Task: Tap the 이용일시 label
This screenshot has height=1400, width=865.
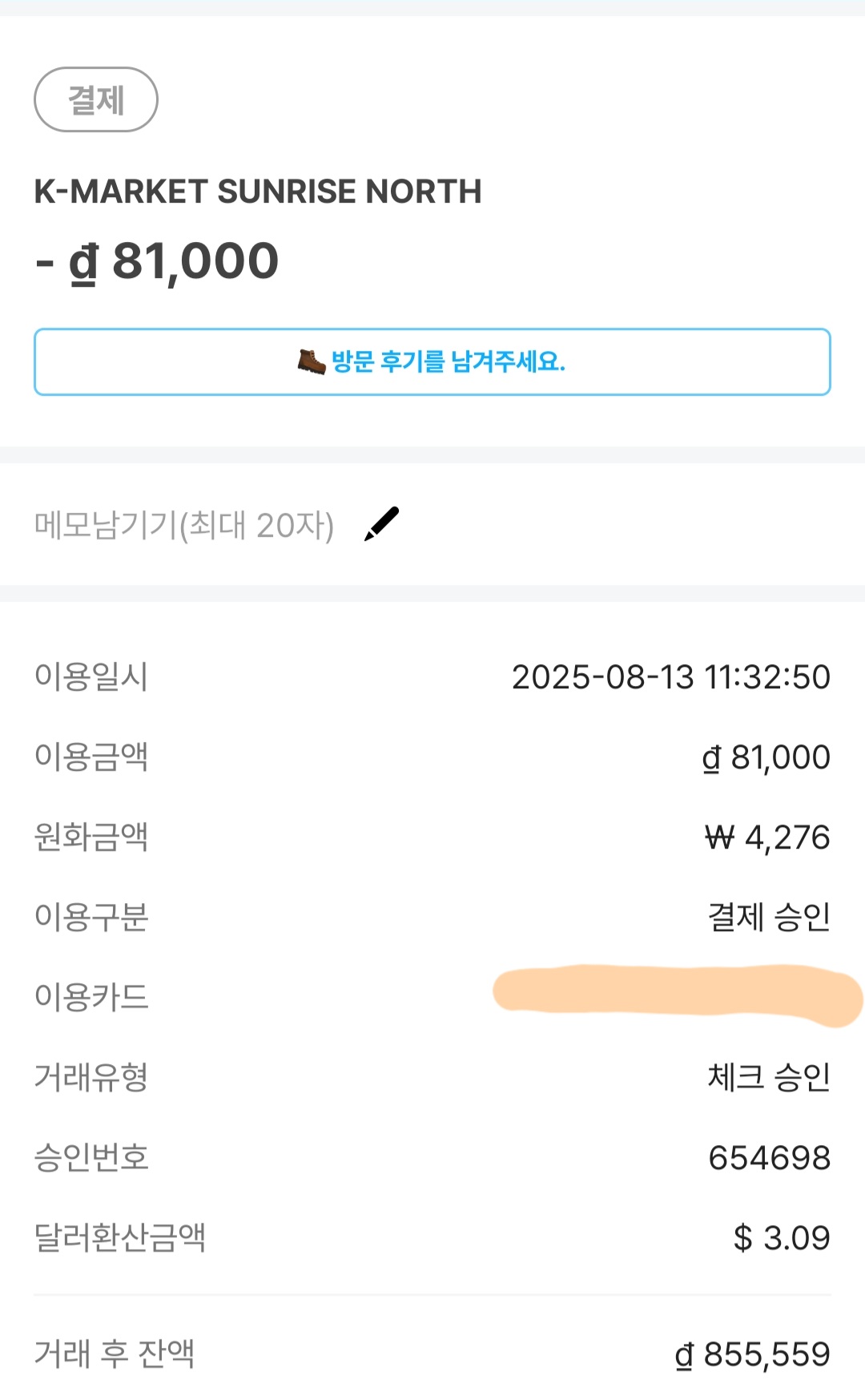Action: click(x=91, y=677)
